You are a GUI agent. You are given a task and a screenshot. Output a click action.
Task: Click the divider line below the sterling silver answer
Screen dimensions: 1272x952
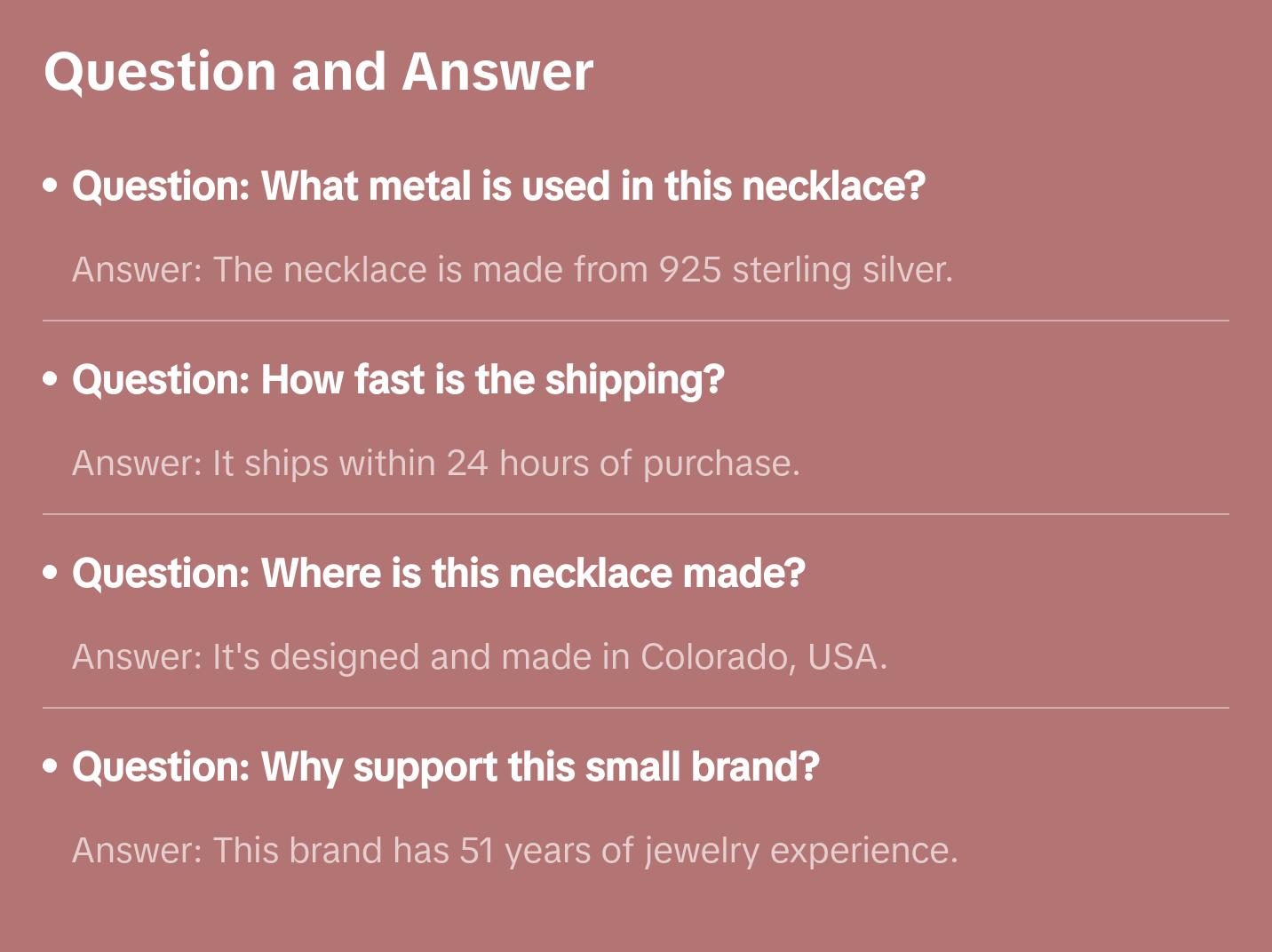[x=636, y=321]
